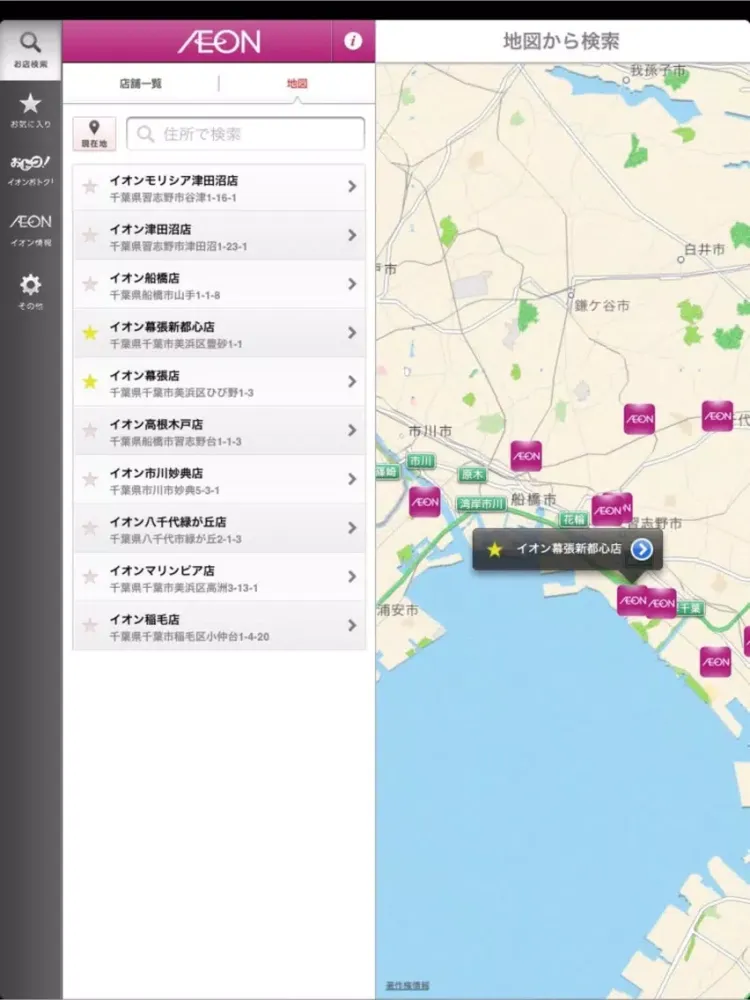Favorite イオン船橋店 with its star
The image size is (750, 1000).
pyautogui.click(x=91, y=284)
